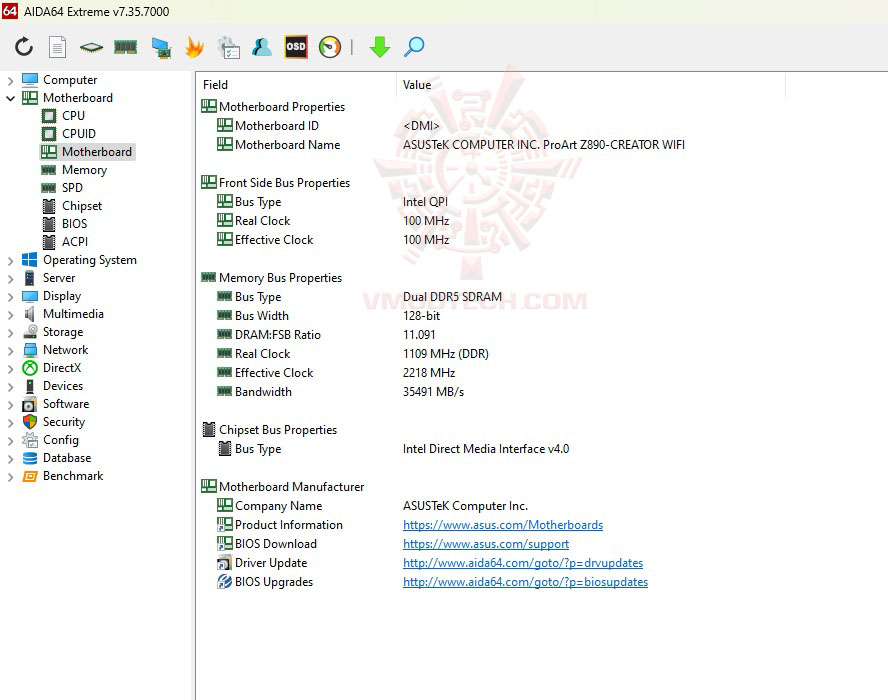Expand the Network tree node

click(x=10, y=351)
